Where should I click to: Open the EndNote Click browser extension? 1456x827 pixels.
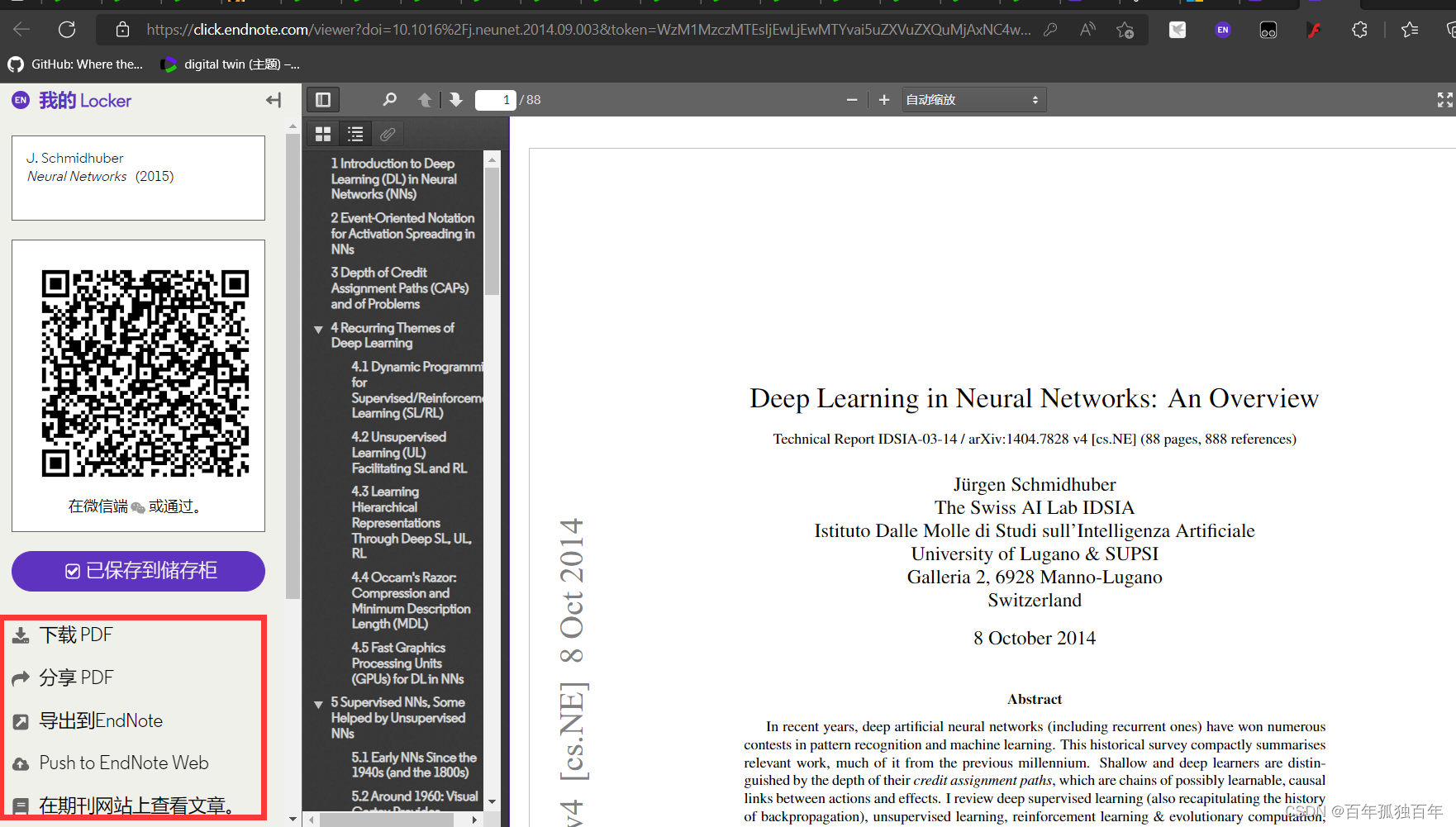1223,30
